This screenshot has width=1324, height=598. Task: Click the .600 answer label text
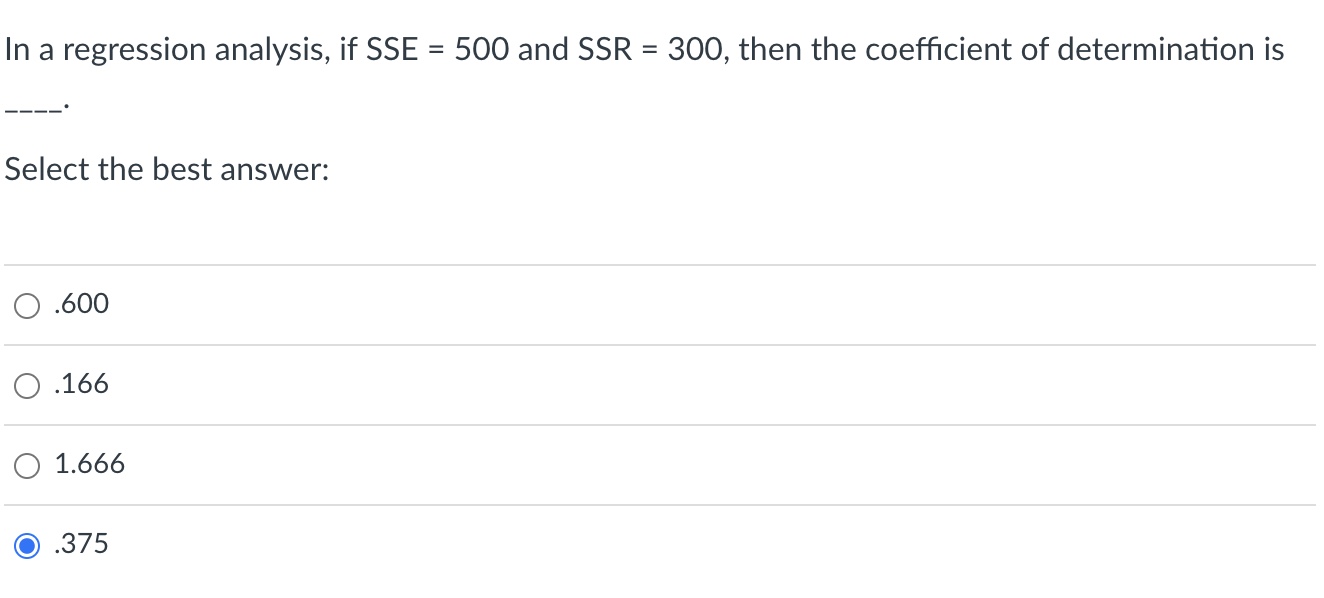pyautogui.click(x=81, y=304)
